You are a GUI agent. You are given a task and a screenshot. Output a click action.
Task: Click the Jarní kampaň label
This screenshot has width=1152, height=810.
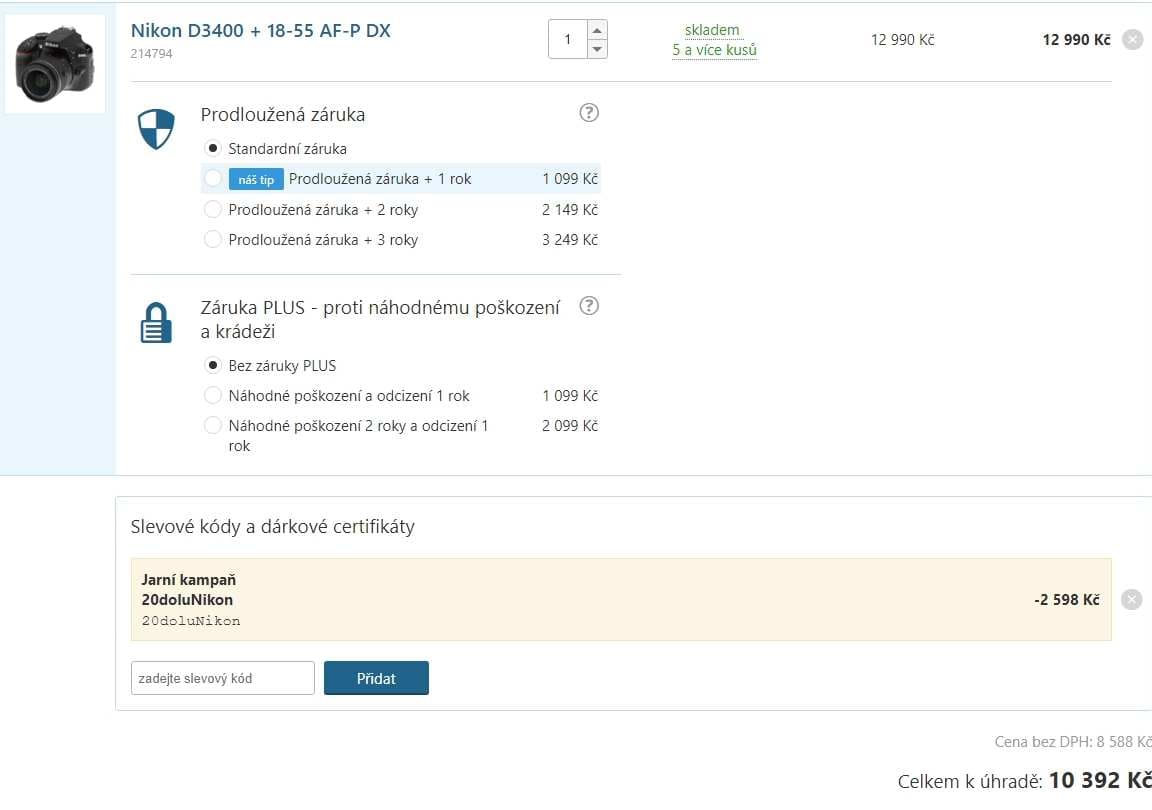pos(189,580)
